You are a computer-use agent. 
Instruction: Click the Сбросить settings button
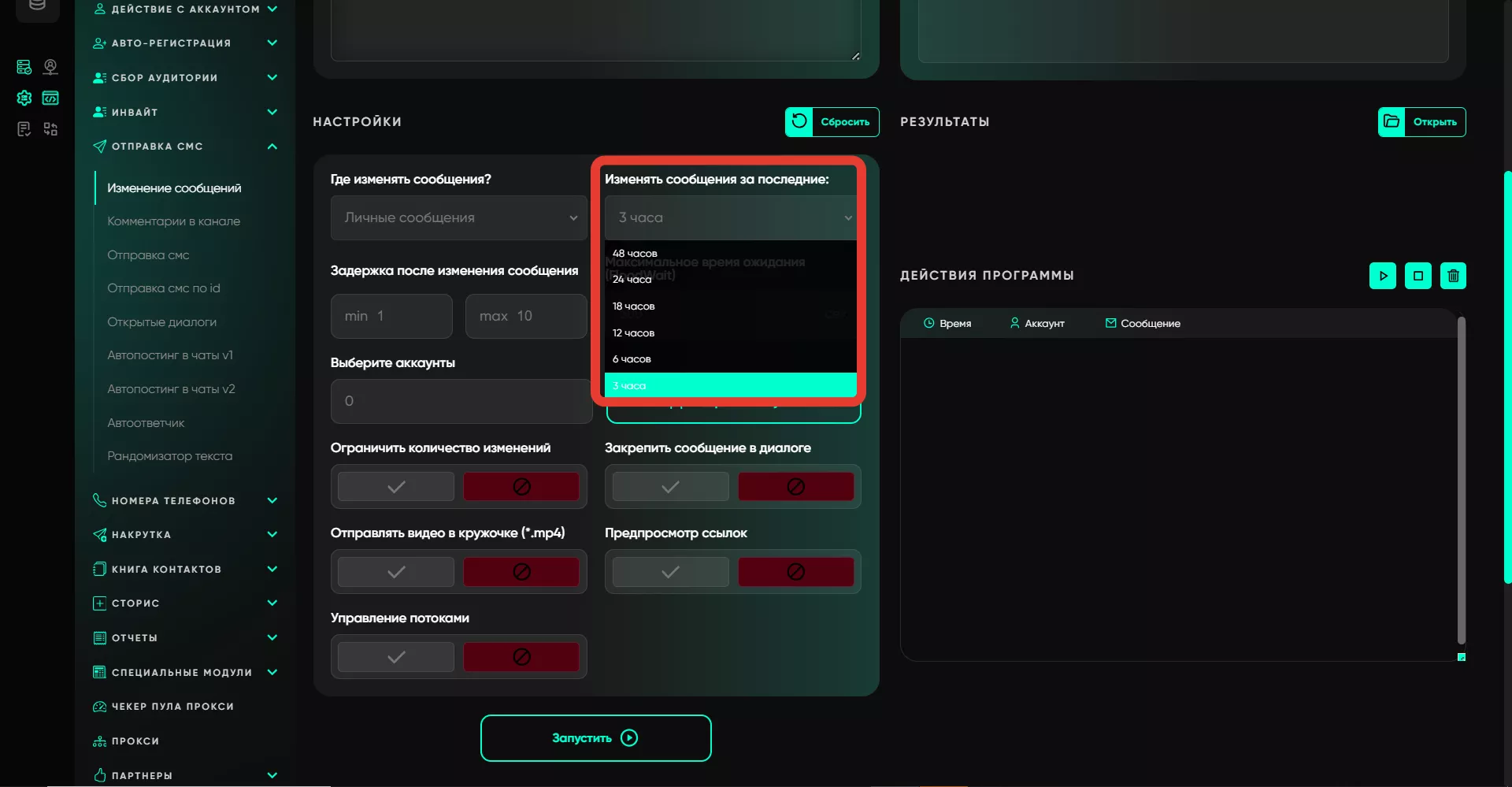click(832, 121)
